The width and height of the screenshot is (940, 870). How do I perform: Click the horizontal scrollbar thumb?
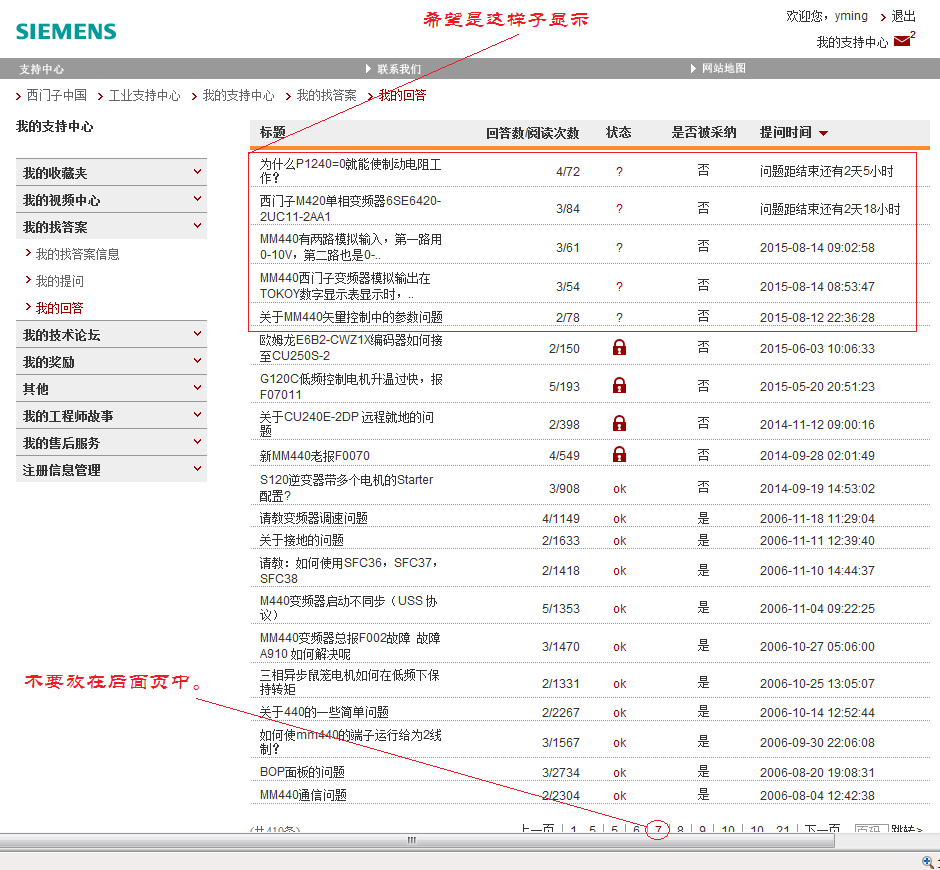[417, 840]
